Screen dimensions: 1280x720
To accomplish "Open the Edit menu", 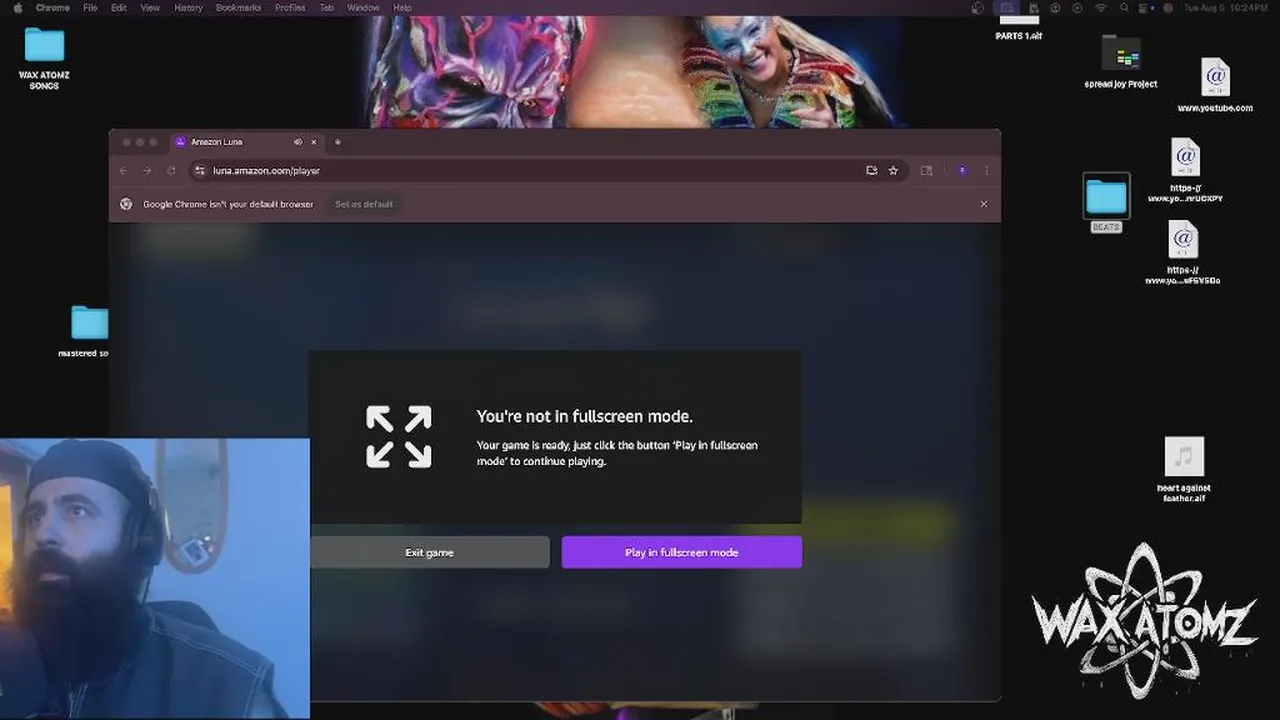I will [119, 7].
